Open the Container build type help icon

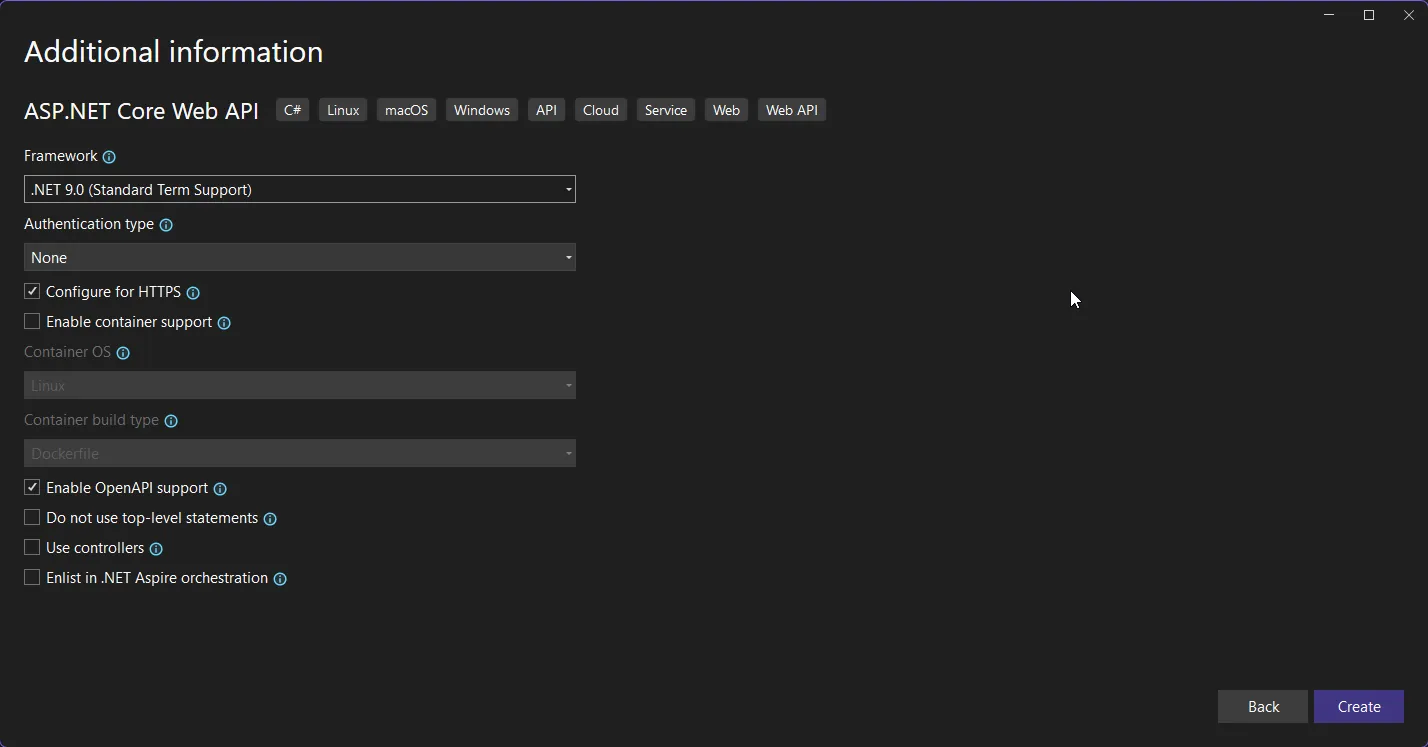click(171, 421)
